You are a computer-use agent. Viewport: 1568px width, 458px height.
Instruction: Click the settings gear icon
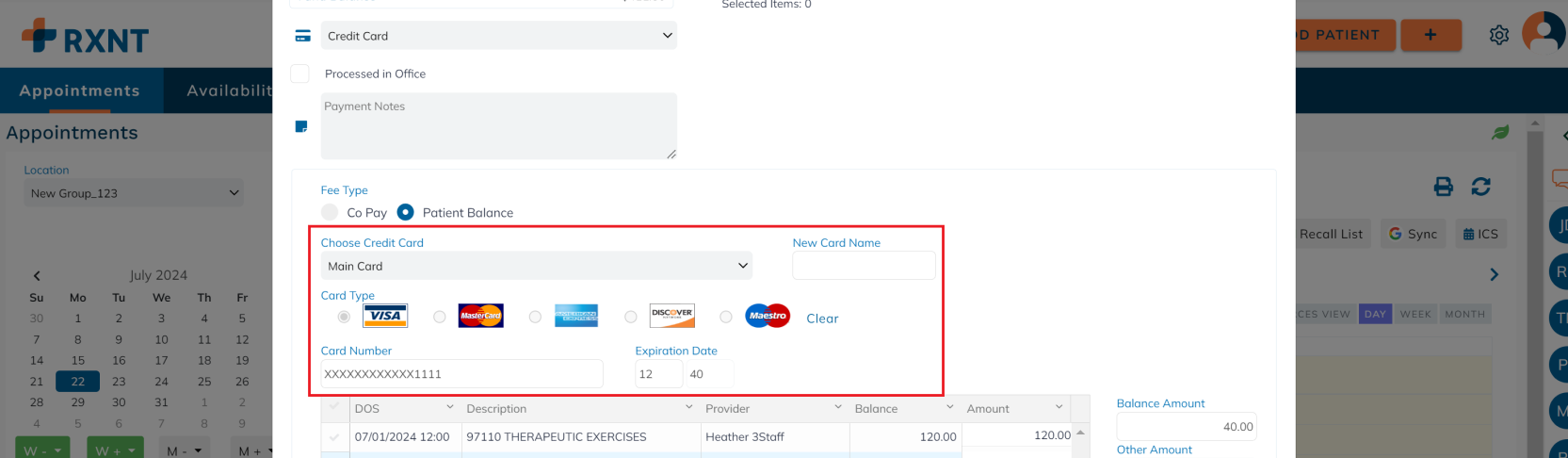point(1499,35)
